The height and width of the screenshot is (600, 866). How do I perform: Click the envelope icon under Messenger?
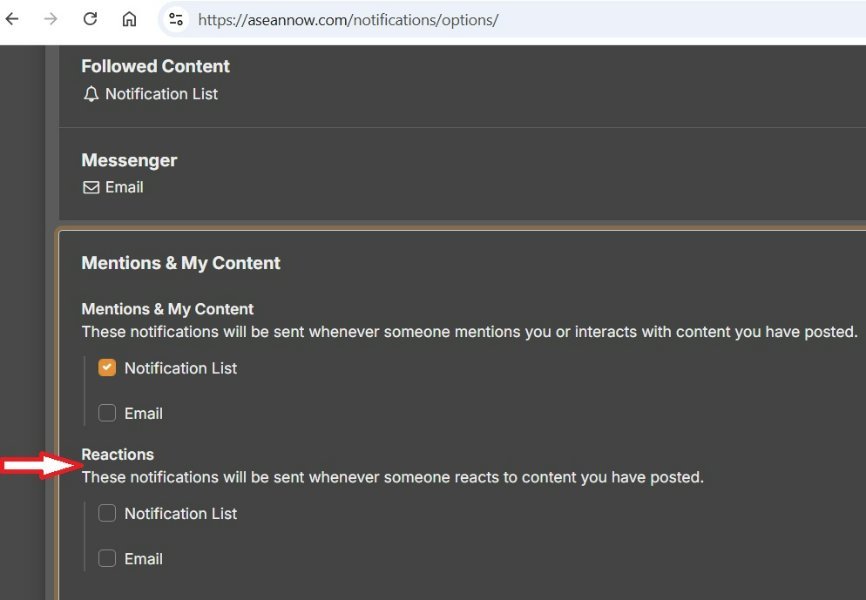click(x=91, y=187)
